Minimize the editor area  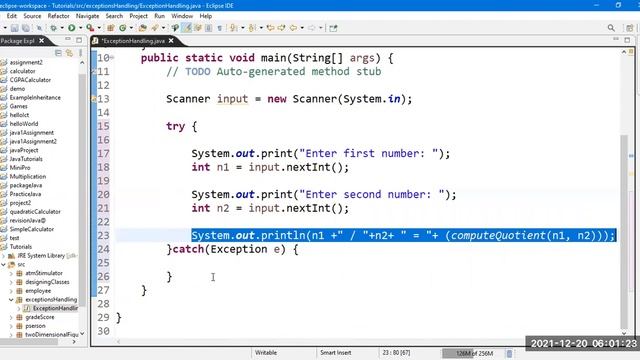tap(616, 39)
